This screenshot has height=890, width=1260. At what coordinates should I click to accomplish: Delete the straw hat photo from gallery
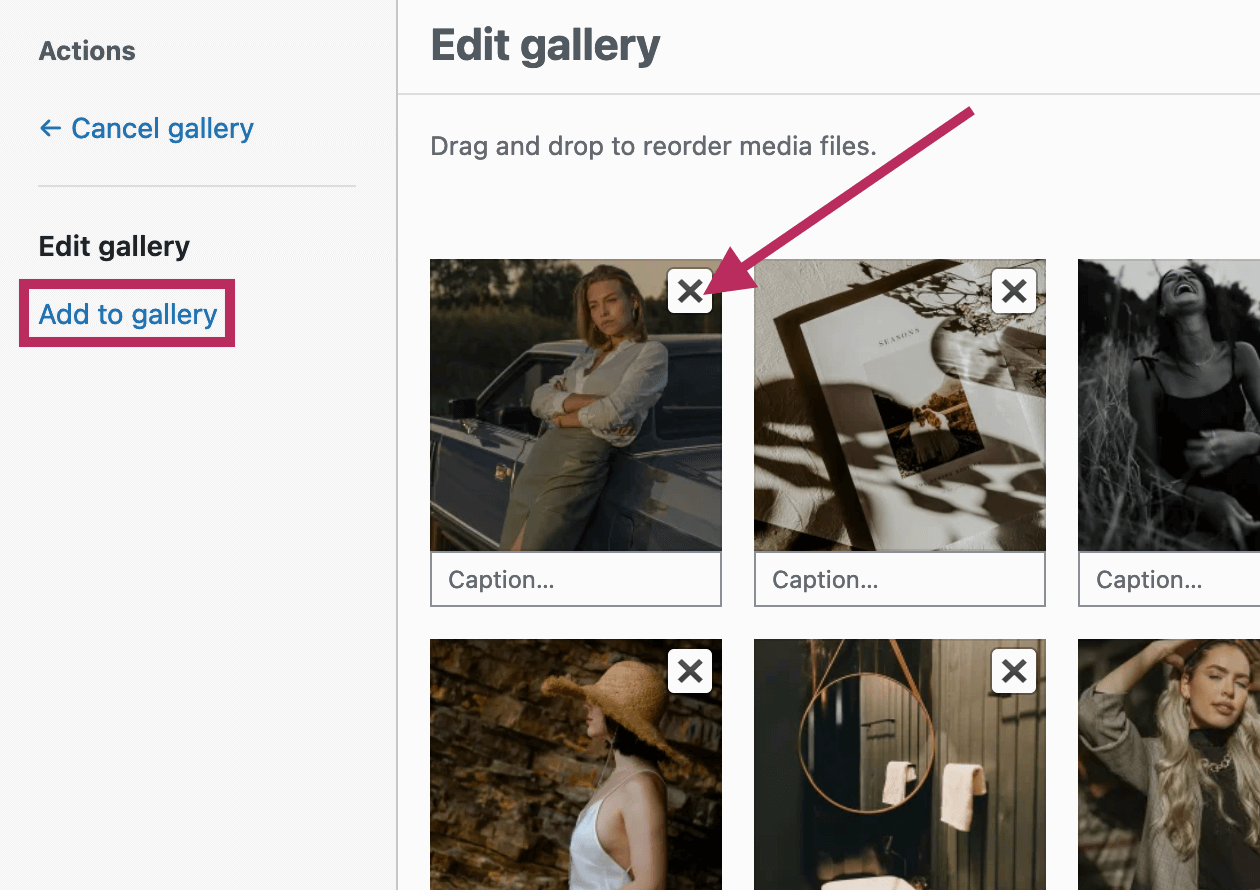(x=690, y=671)
